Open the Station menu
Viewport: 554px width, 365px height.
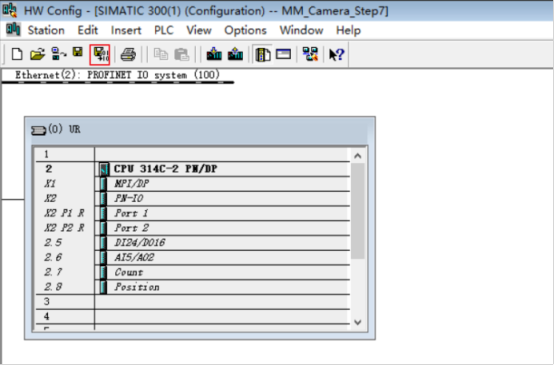coord(46,30)
